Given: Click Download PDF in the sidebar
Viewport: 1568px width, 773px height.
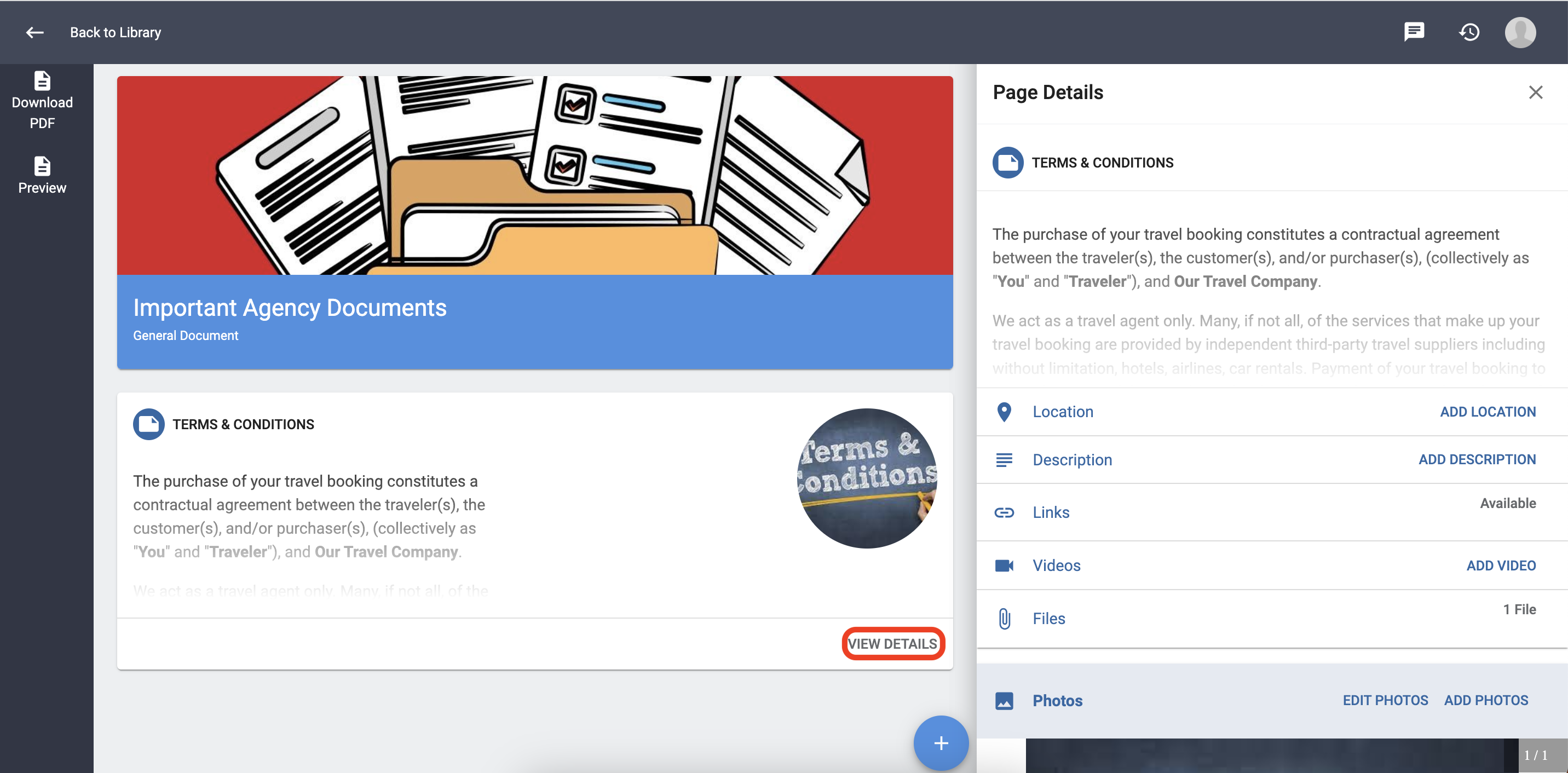Looking at the screenshot, I should click(x=42, y=101).
